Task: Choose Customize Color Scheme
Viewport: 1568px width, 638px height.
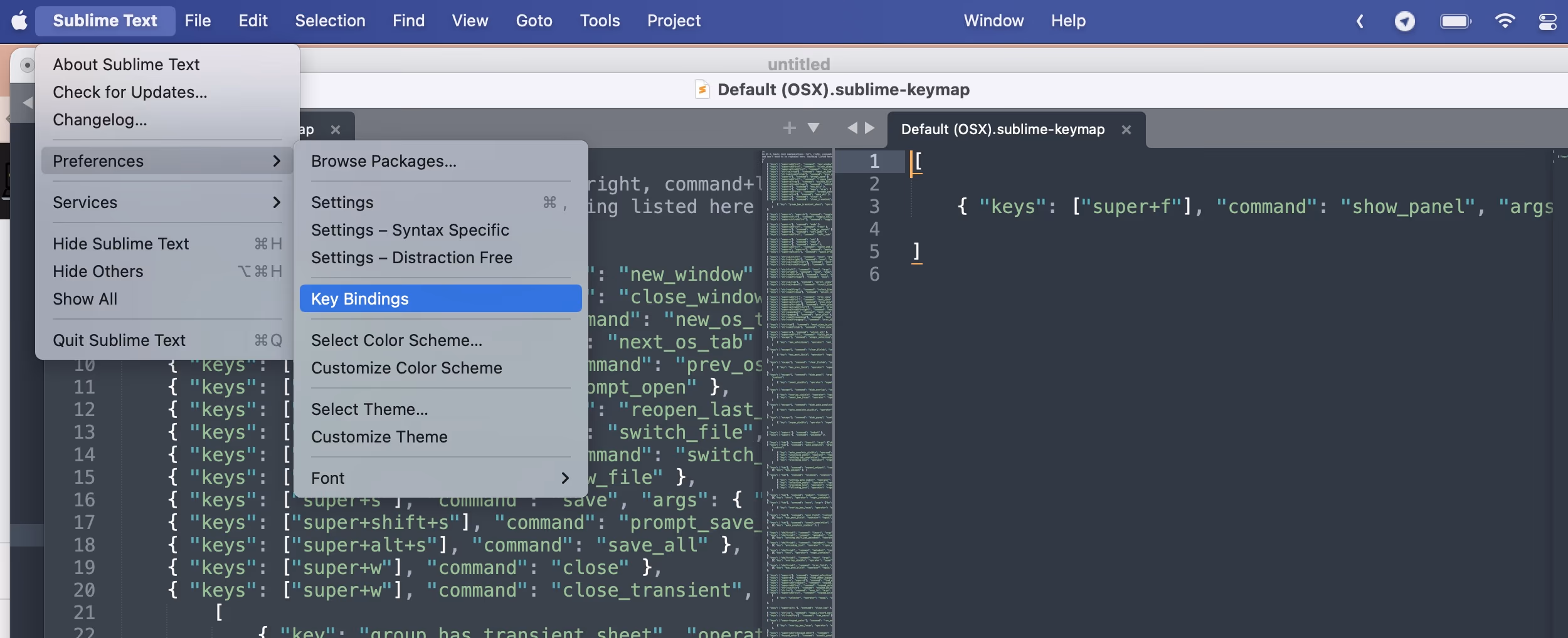Action: pos(440,368)
